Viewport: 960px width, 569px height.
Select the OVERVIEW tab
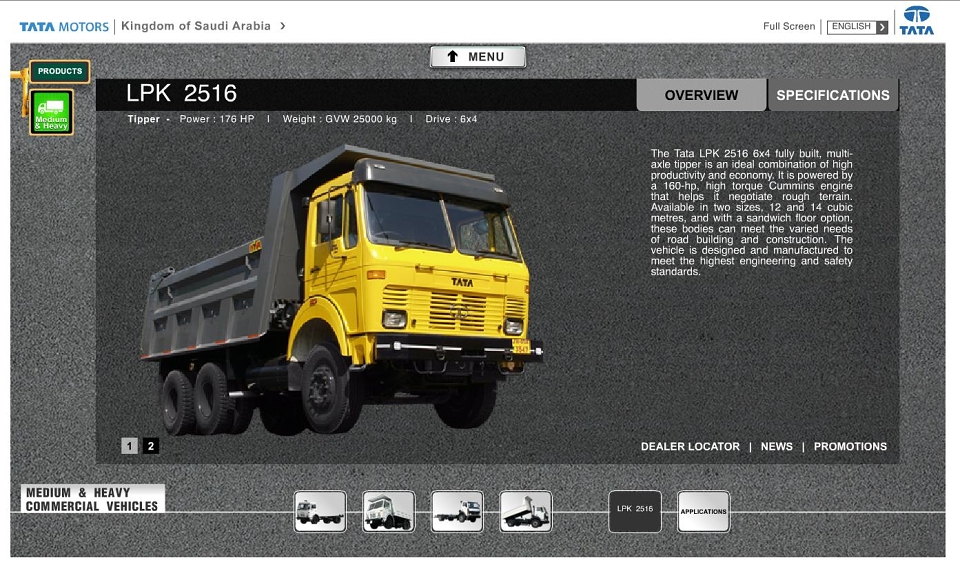[702, 95]
